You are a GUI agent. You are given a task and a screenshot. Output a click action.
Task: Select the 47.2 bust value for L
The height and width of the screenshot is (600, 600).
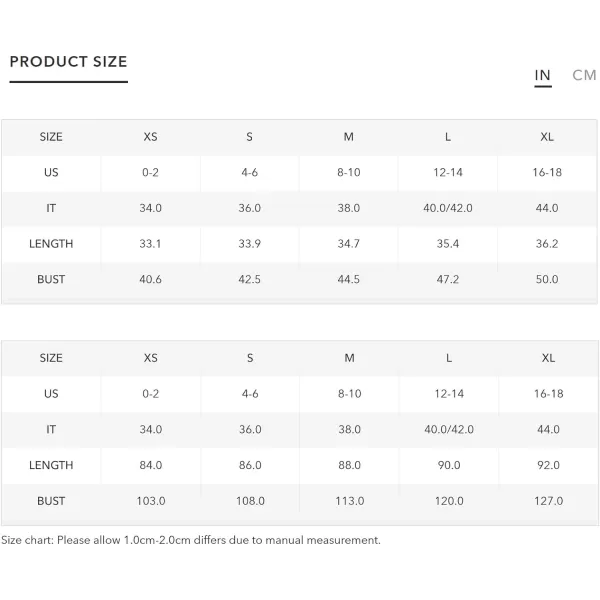448,279
